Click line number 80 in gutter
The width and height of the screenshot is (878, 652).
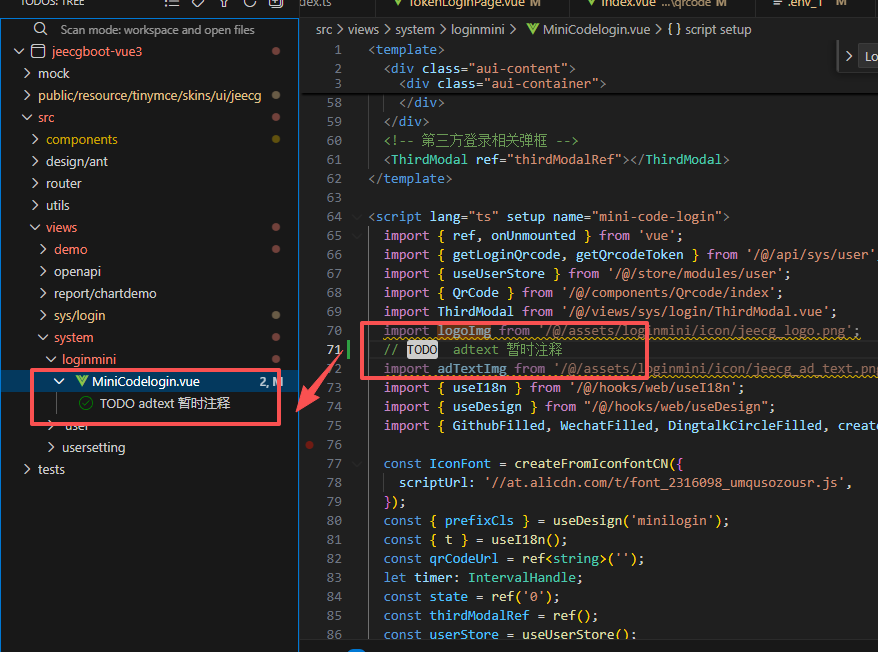pos(334,521)
